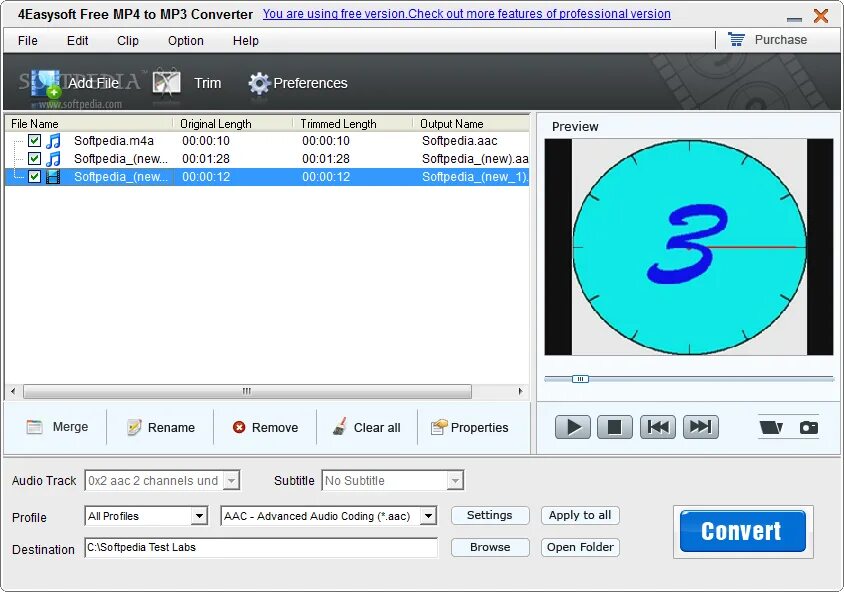Click the Trimmed Length column header
The height and width of the screenshot is (592, 844).
(353, 124)
